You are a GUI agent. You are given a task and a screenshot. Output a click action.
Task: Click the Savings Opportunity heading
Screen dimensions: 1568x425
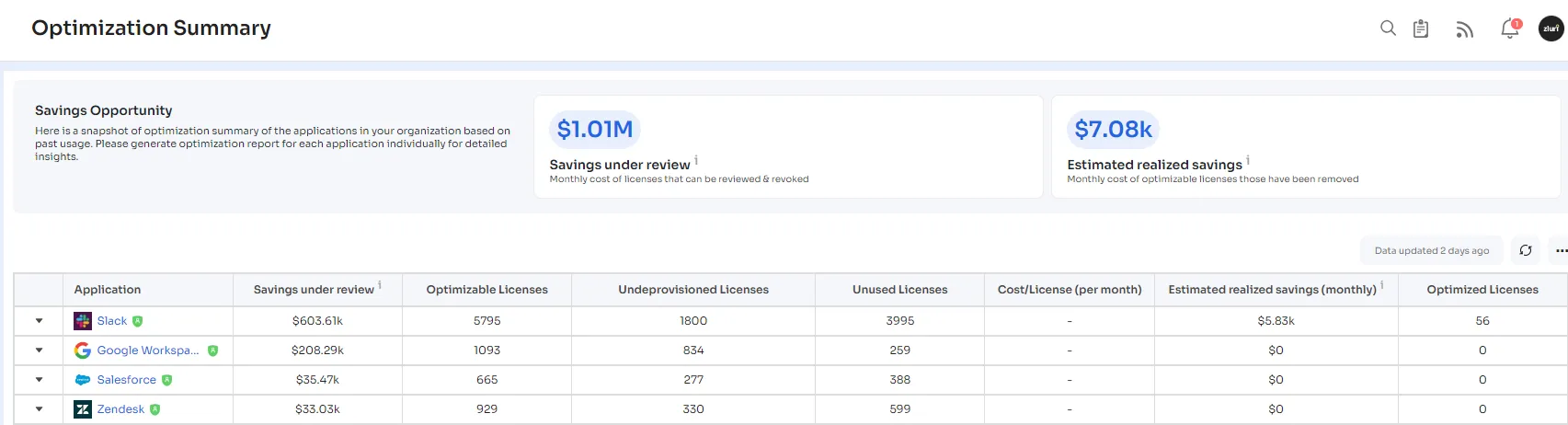pyautogui.click(x=104, y=110)
